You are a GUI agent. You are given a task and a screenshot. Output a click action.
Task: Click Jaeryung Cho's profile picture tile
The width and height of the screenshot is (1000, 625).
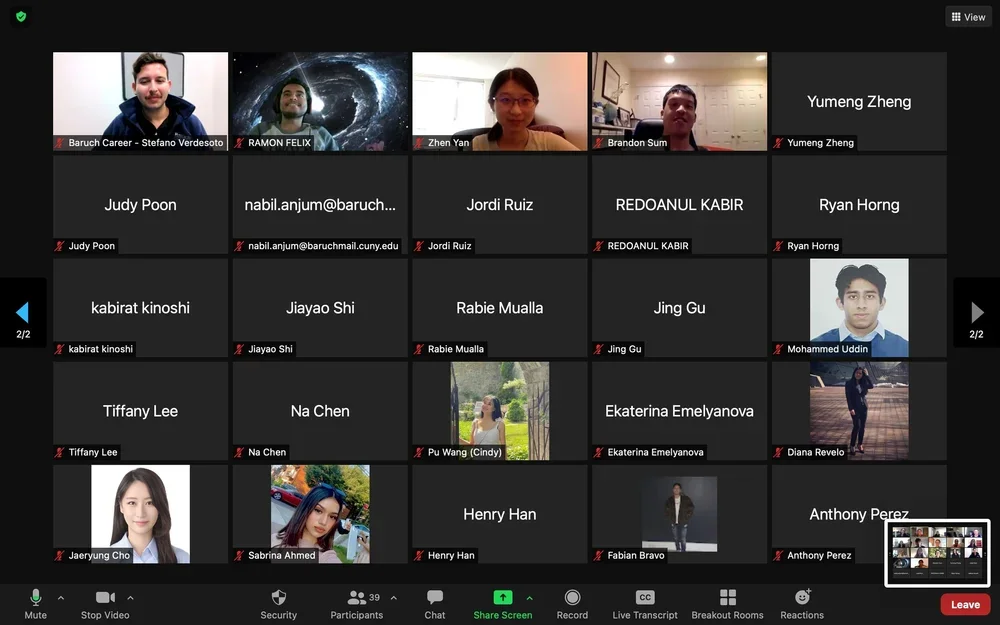point(140,514)
